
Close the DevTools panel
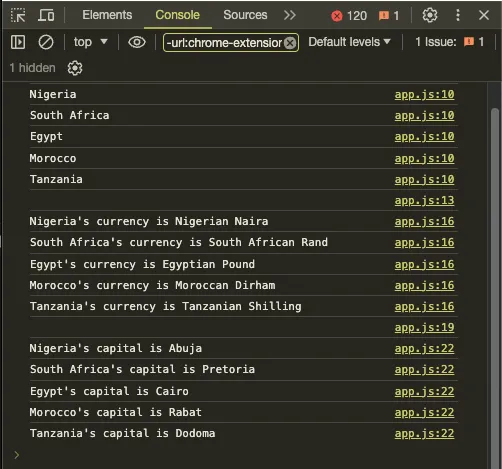484,15
